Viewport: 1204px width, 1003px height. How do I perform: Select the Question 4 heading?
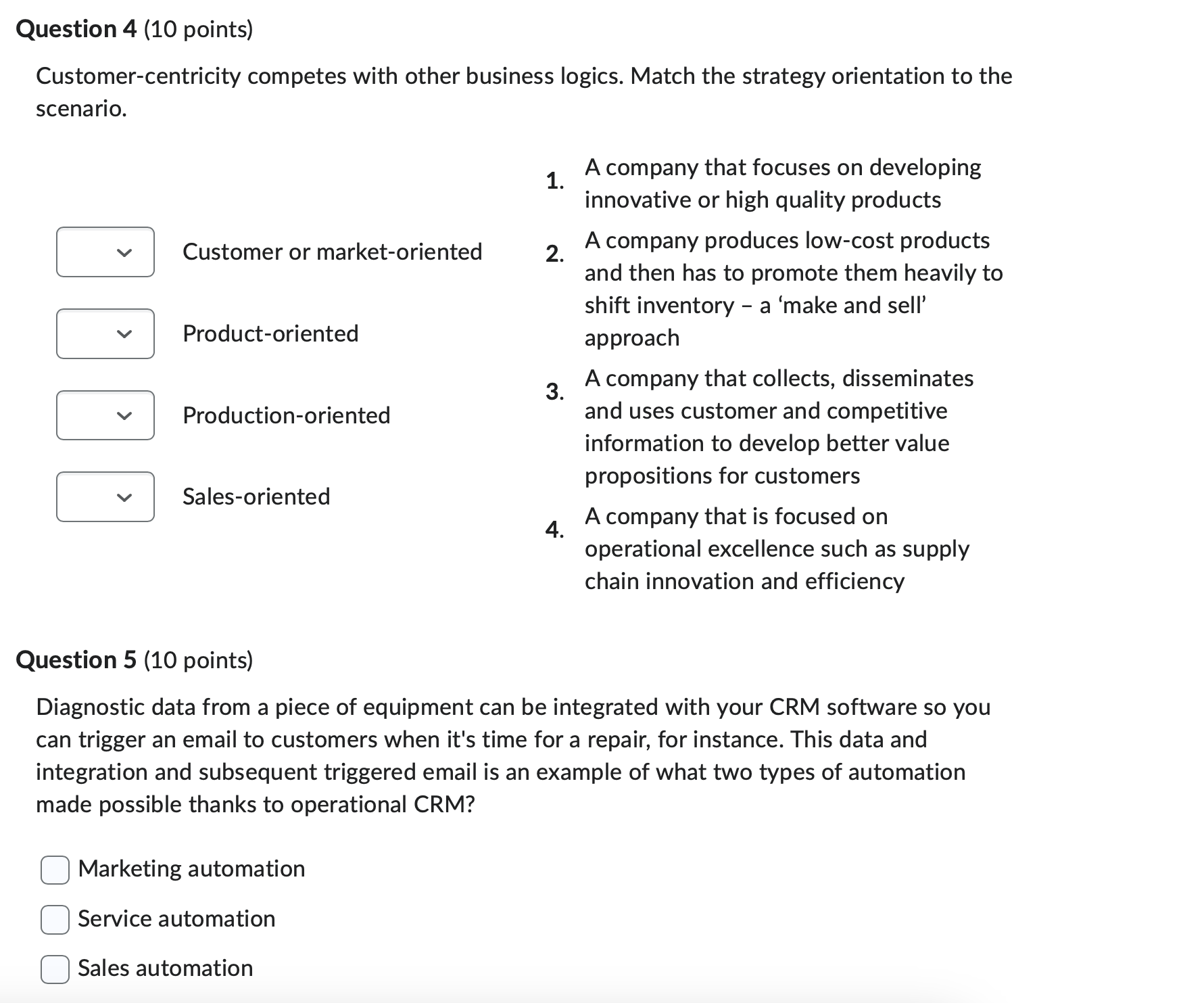pyautogui.click(x=135, y=28)
